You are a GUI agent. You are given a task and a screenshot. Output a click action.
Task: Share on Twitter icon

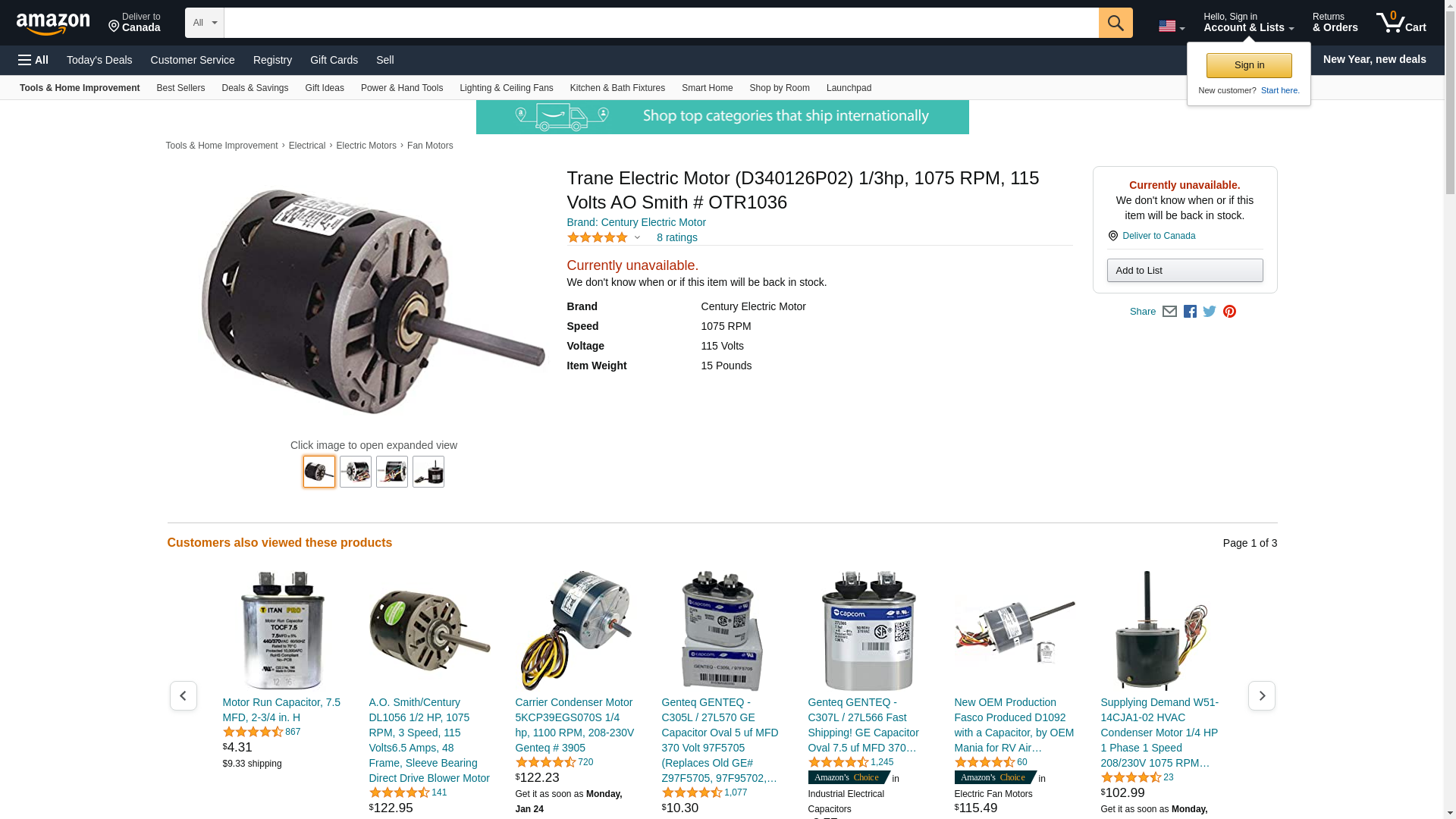point(1210,312)
